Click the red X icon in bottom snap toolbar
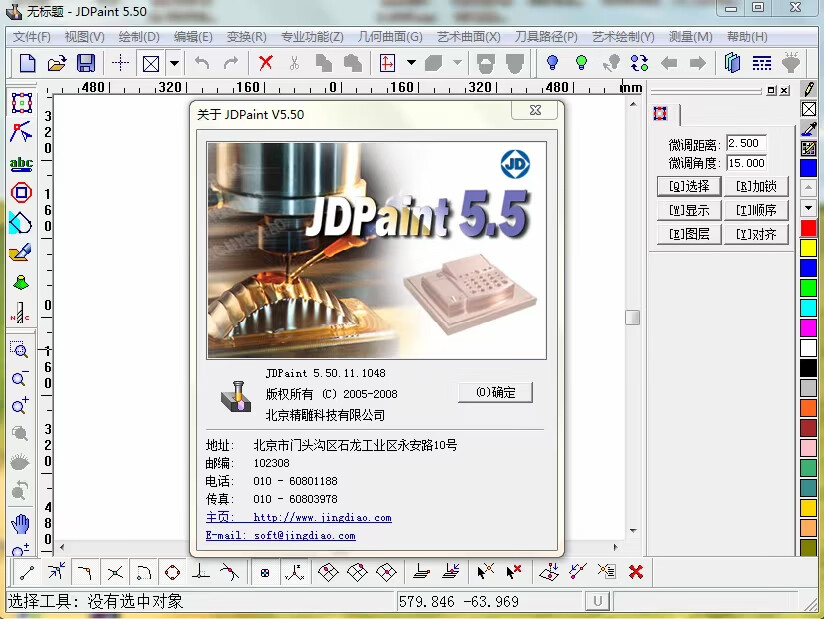The image size is (824, 619). [x=636, y=571]
